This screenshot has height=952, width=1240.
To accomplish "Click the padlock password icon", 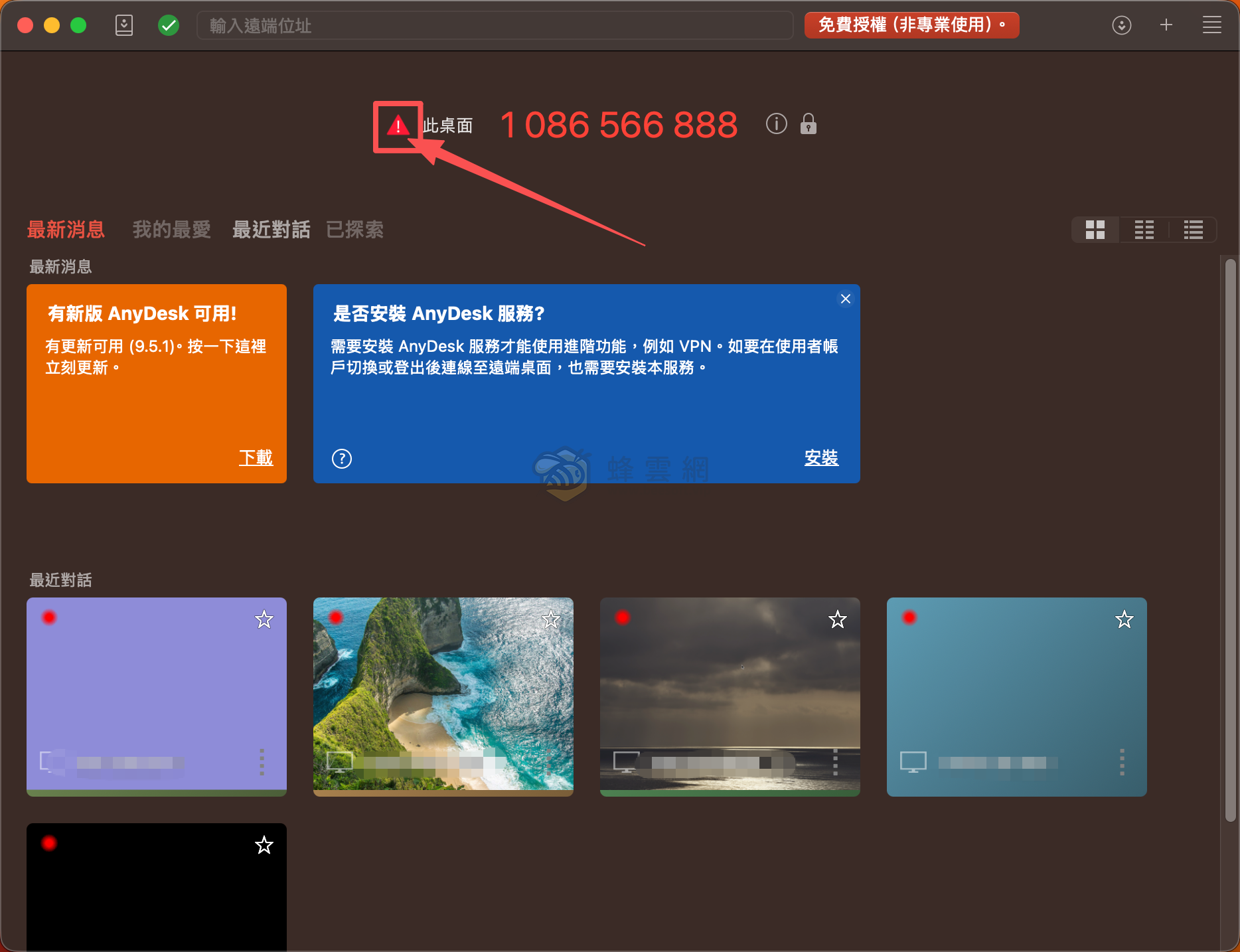I will [x=809, y=123].
